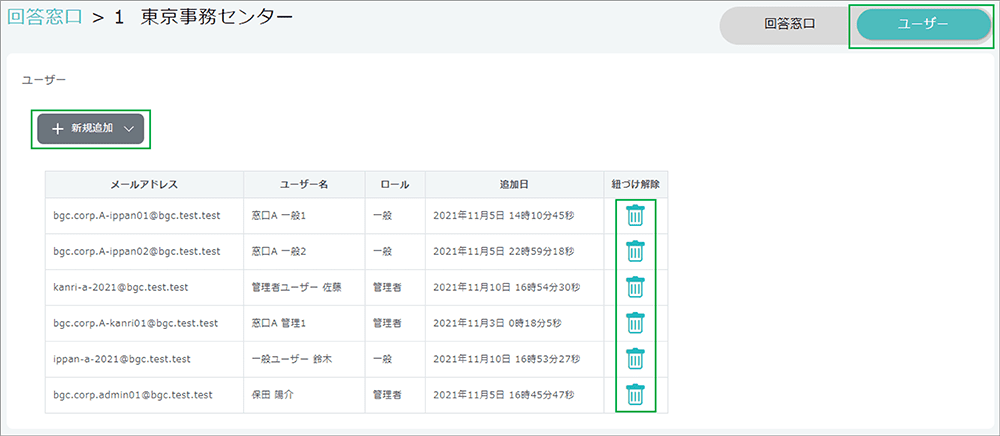Click trash icon for bgc.corp.A-ippan01 user
The width and height of the screenshot is (1000, 436).
(x=635, y=215)
